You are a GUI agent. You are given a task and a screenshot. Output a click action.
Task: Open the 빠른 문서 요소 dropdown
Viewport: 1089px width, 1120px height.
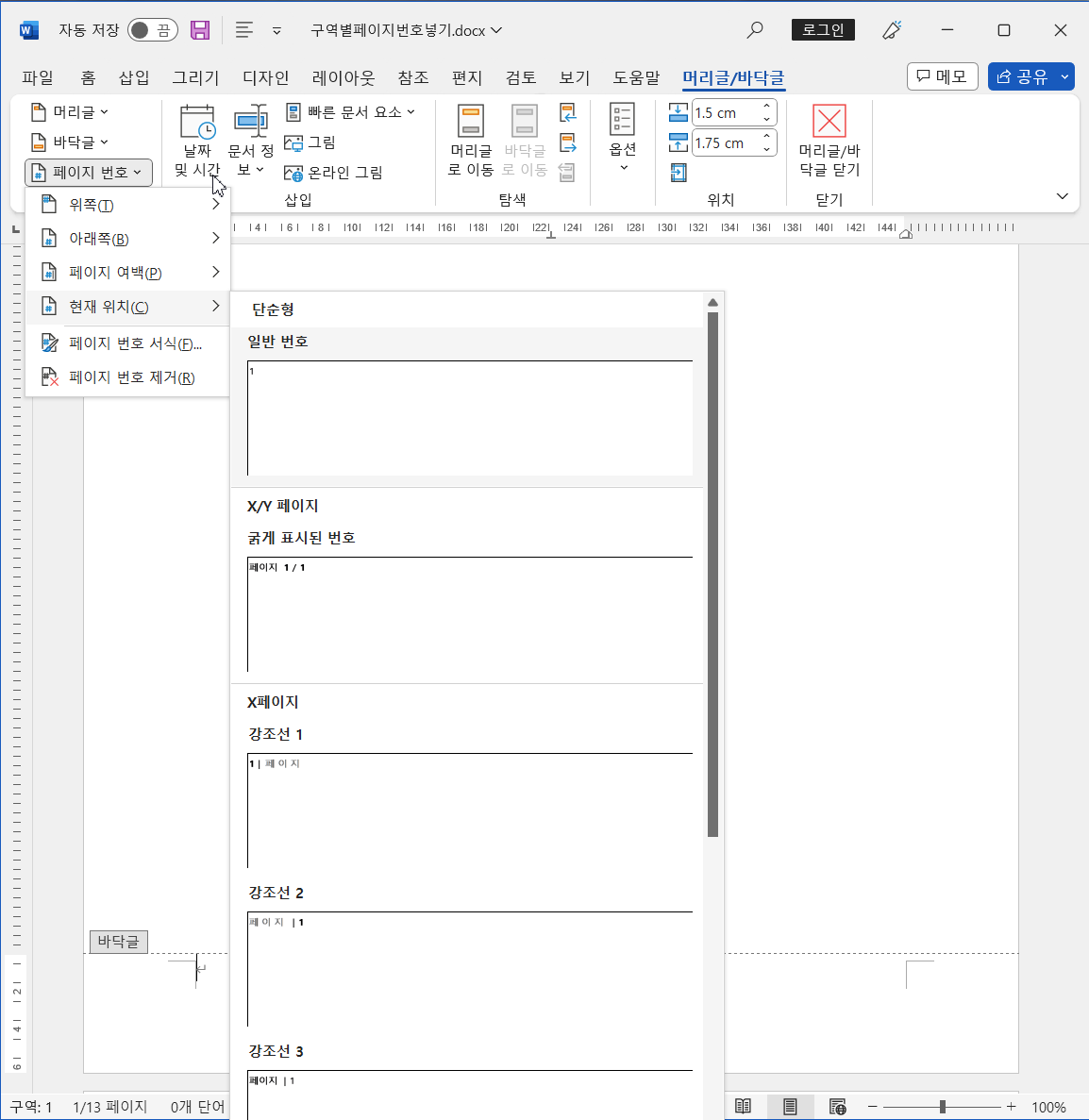pos(349,112)
